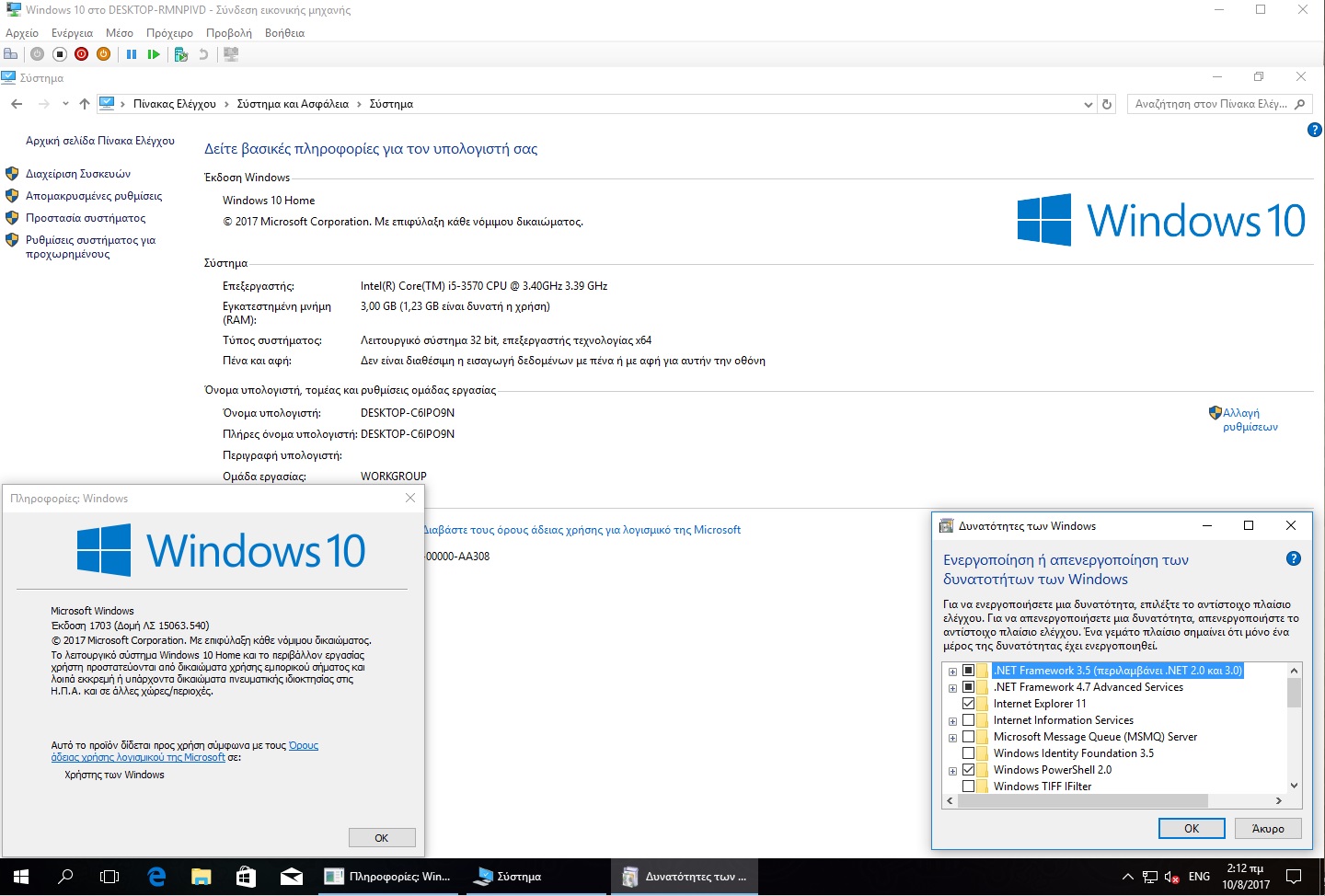This screenshot has height=896, width=1325.
Task: Click the enhanced session toolbar icon
Action: pyautogui.click(x=231, y=54)
